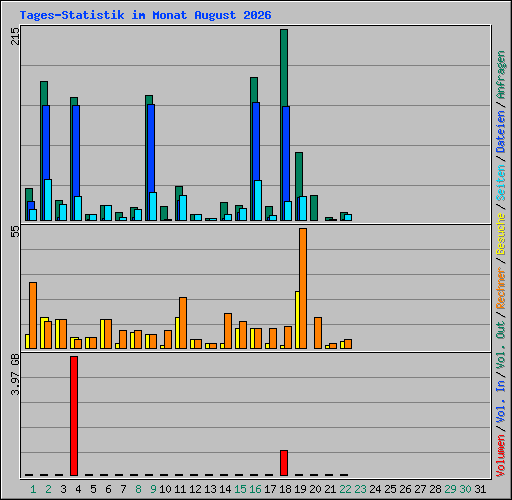The image size is (512, 500).
Task: Click day label '18' on x-axis
Action: [285, 489]
